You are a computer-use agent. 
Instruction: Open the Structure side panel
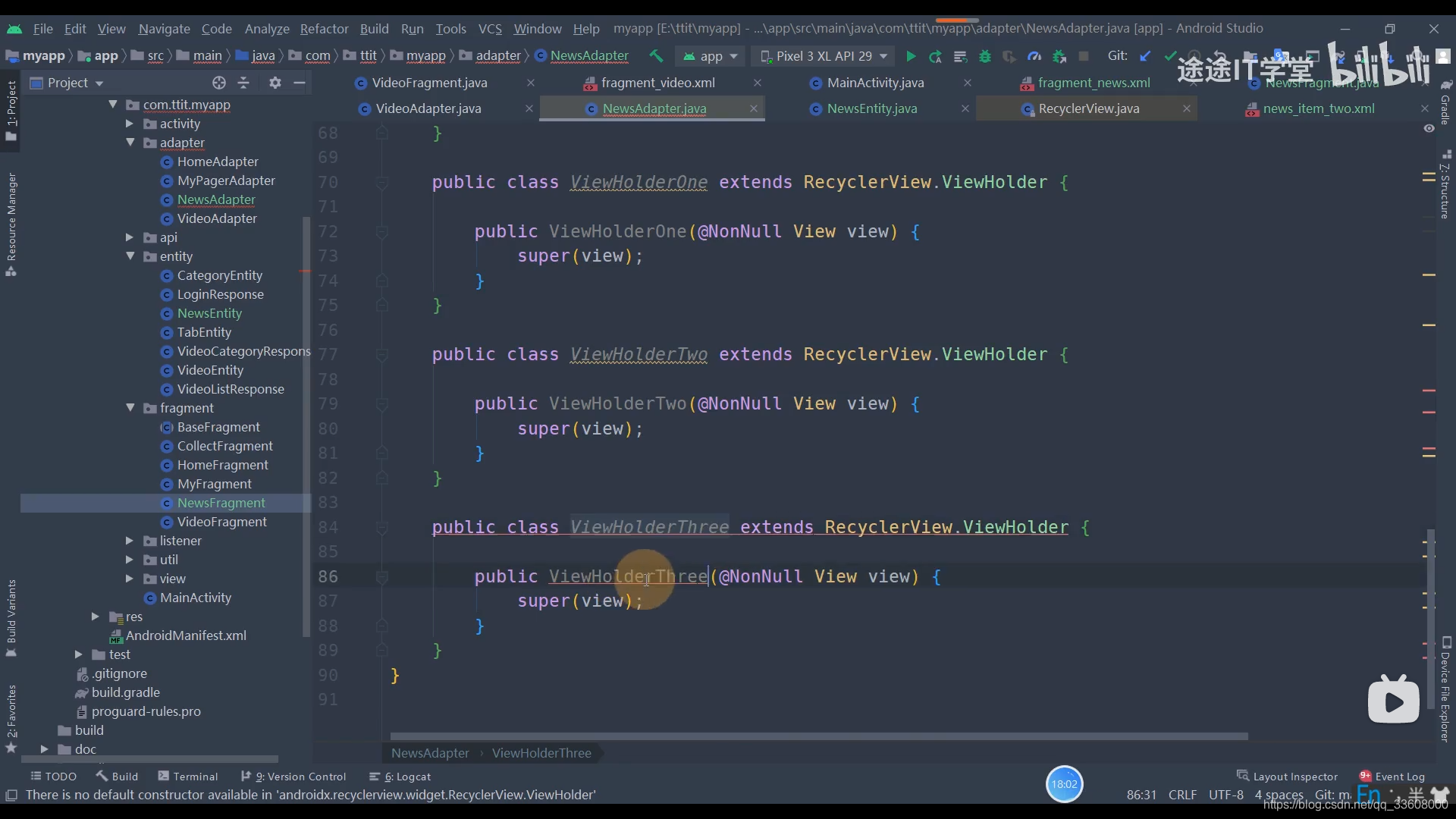1445,184
